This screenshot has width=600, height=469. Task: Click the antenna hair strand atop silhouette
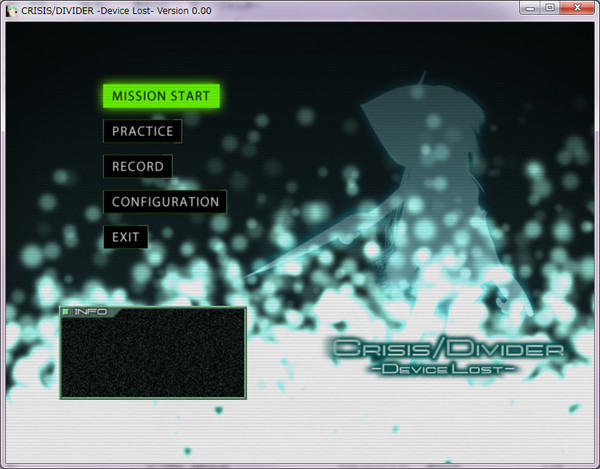pyautogui.click(x=422, y=78)
